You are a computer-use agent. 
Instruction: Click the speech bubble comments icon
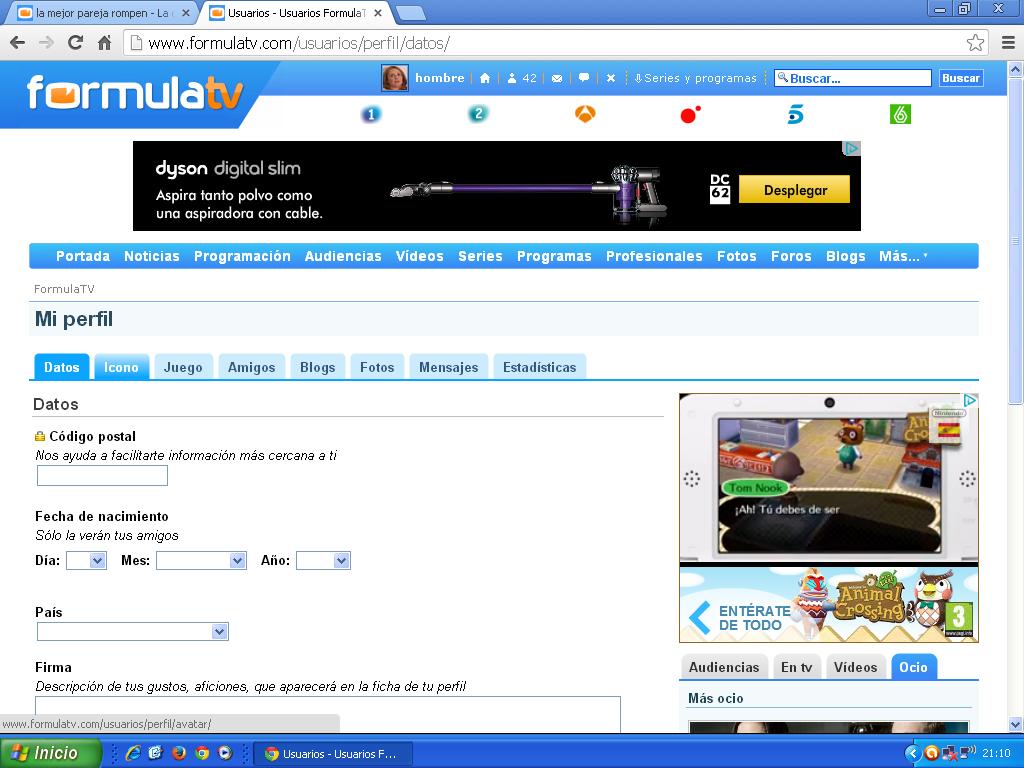(x=584, y=78)
